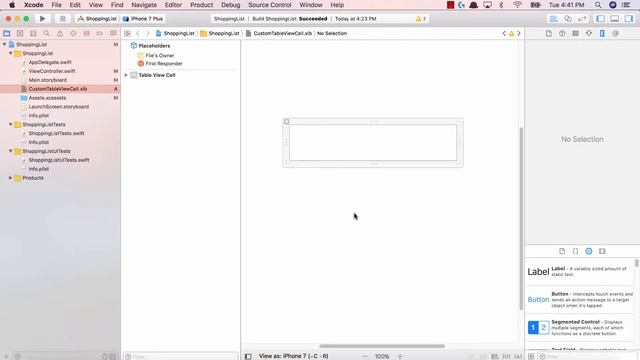Image resolution: width=640 pixels, height=360 pixels.
Task: Show the Media library
Action: point(602,251)
